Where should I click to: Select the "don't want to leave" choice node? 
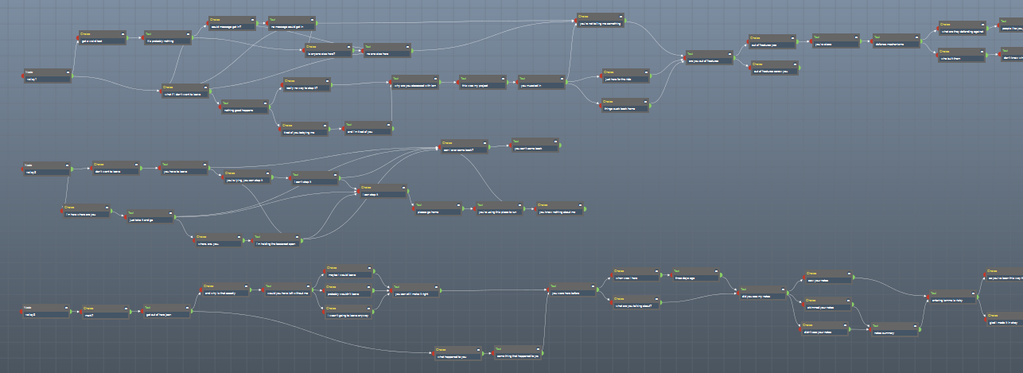(115, 168)
